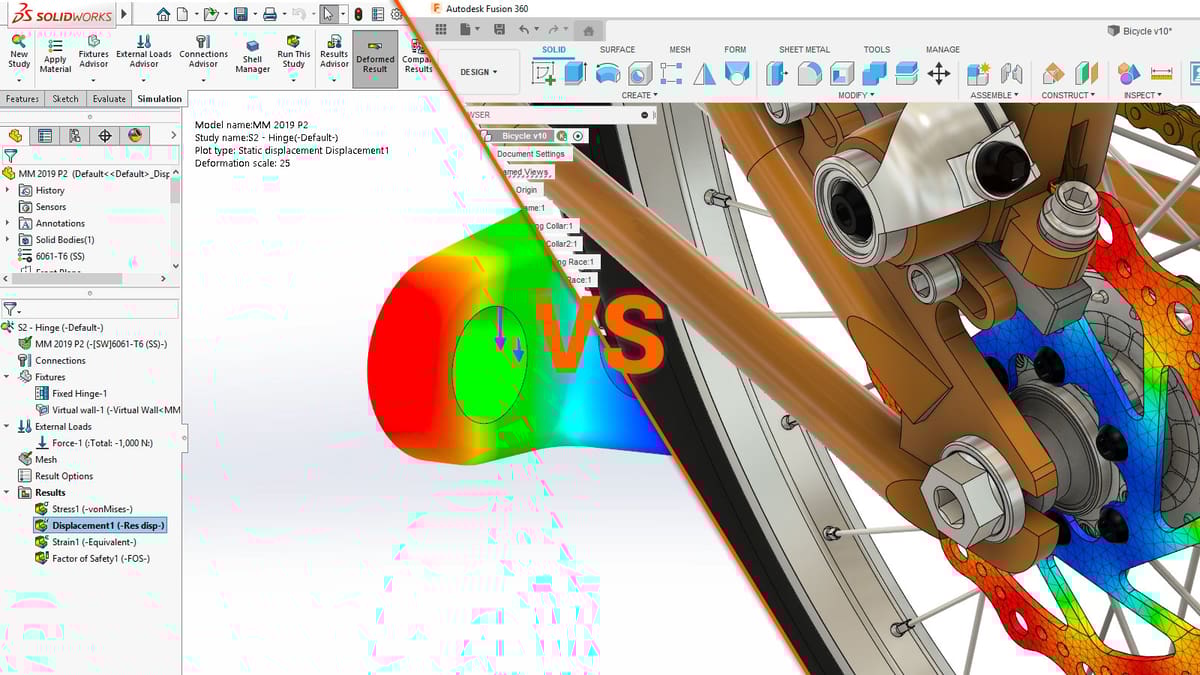Open the Connections Advisor tool
The image size is (1200, 675).
[203, 52]
